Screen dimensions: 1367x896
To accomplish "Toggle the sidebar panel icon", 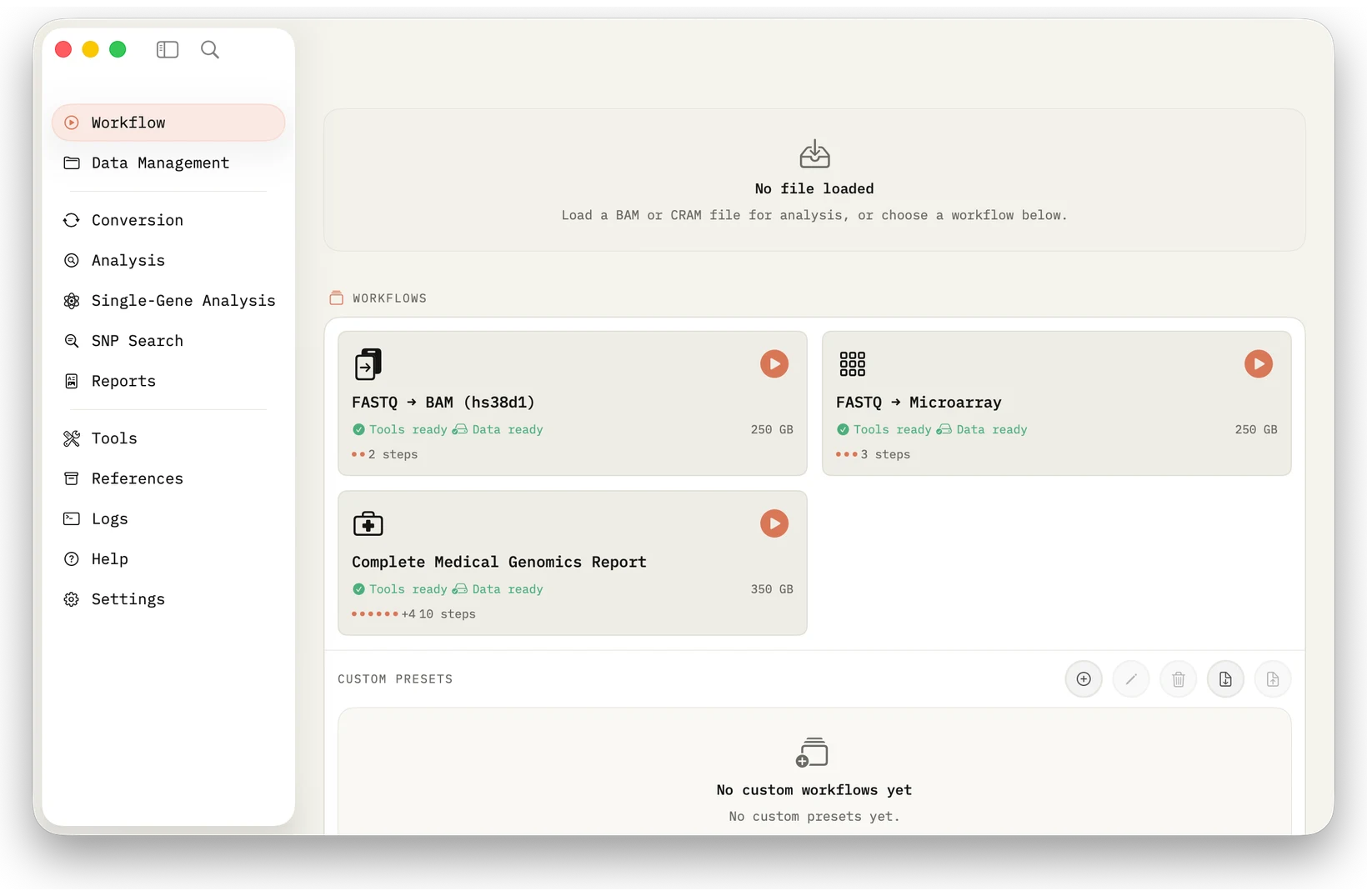I will pos(168,50).
